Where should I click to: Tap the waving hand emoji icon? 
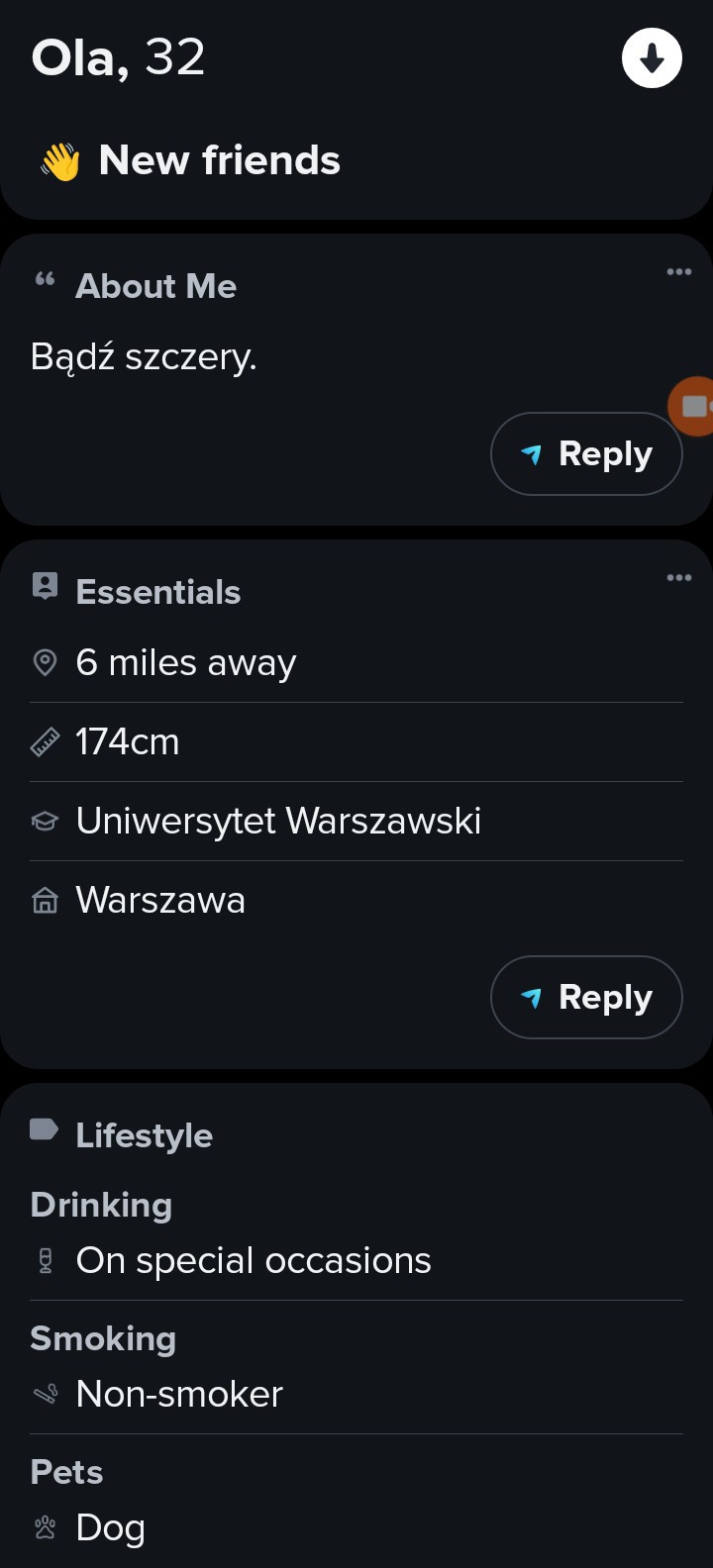pos(60,161)
